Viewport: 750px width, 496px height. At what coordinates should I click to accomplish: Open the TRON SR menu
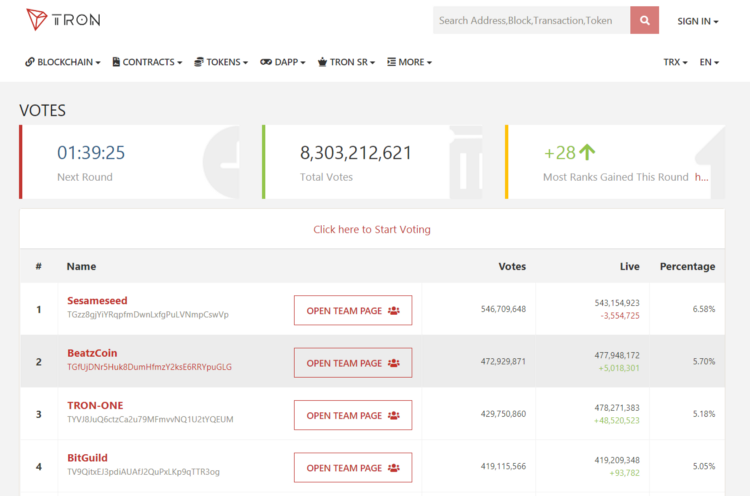coord(346,62)
